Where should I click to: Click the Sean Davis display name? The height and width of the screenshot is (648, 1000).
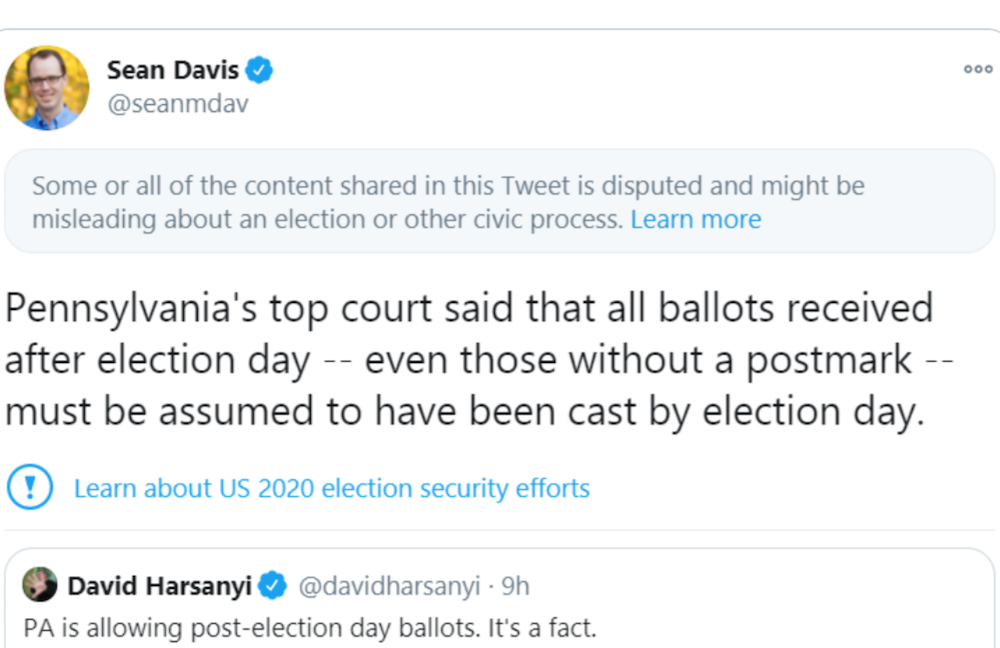(x=173, y=70)
